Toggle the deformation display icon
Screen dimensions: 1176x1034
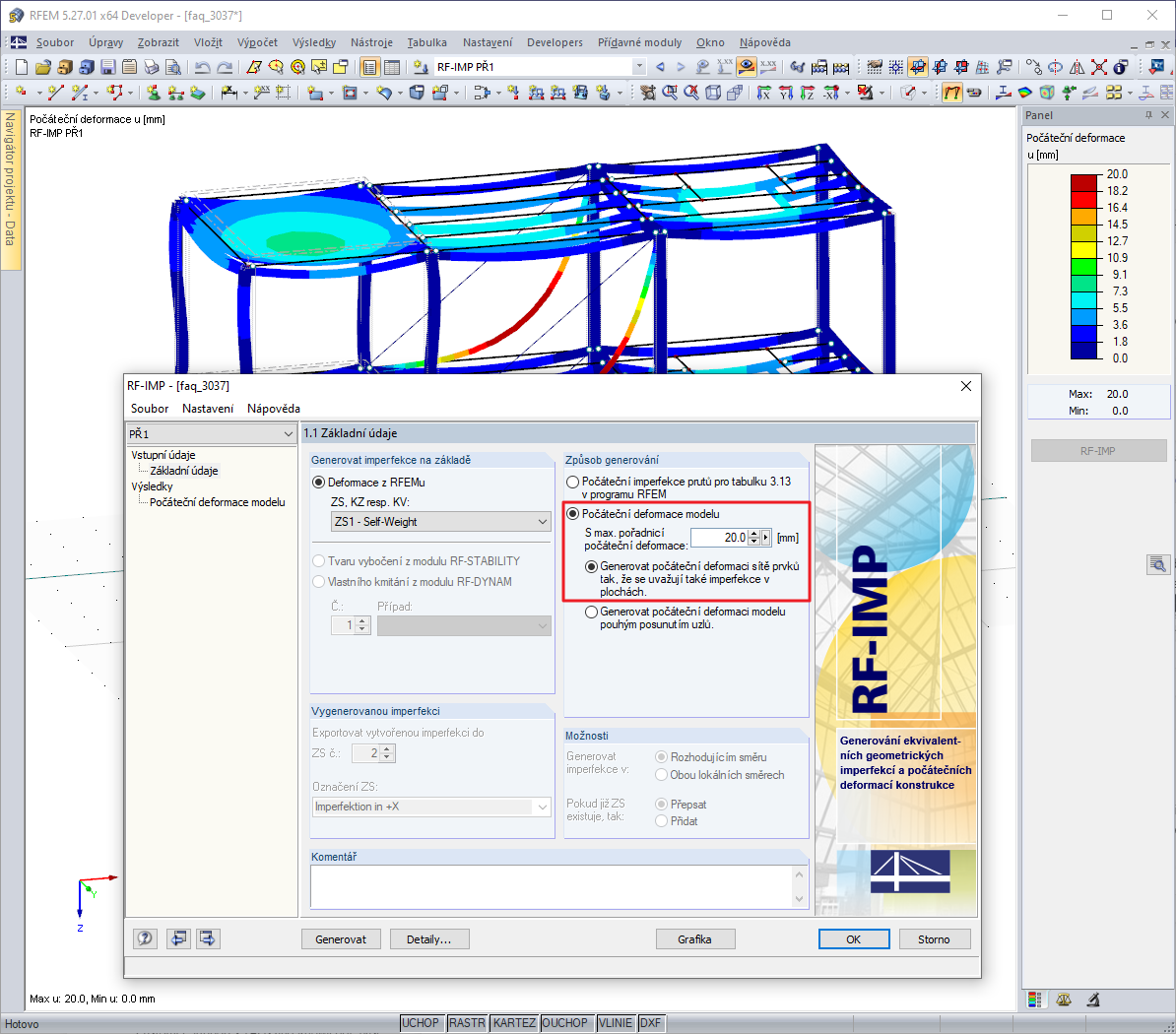[x=952, y=93]
